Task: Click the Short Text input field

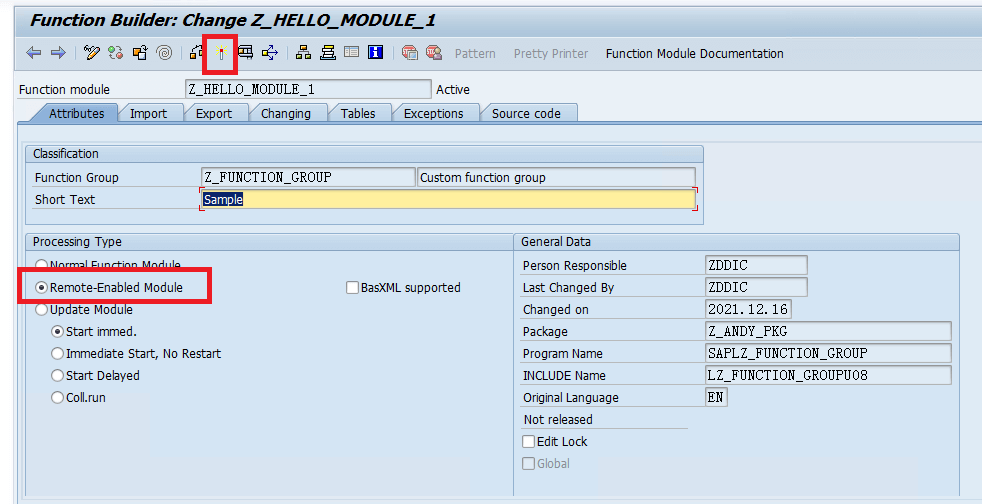Action: (x=447, y=200)
